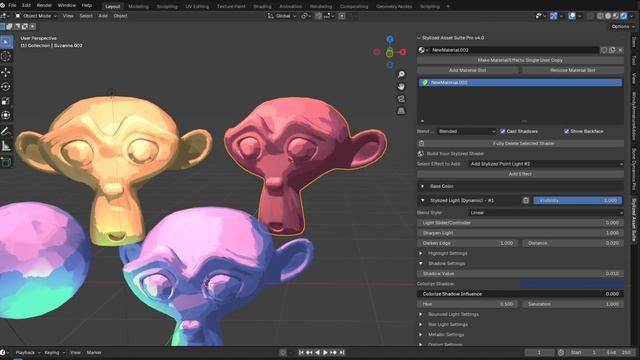This screenshot has height=360, width=640.
Task: Expand the Base Color section
Action: pyautogui.click(x=422, y=186)
